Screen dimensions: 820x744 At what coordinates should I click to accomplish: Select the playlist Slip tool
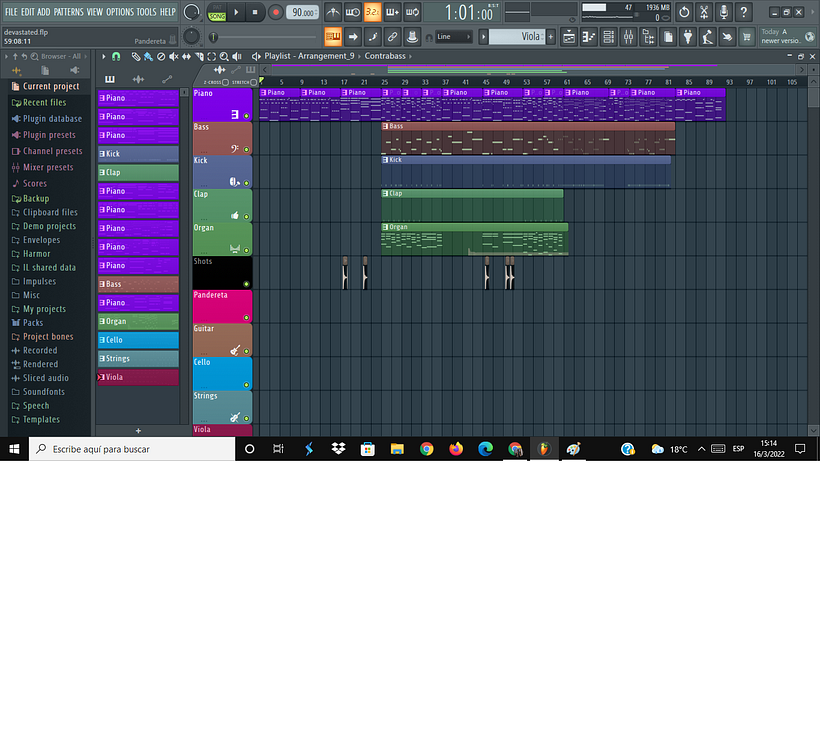(186, 56)
